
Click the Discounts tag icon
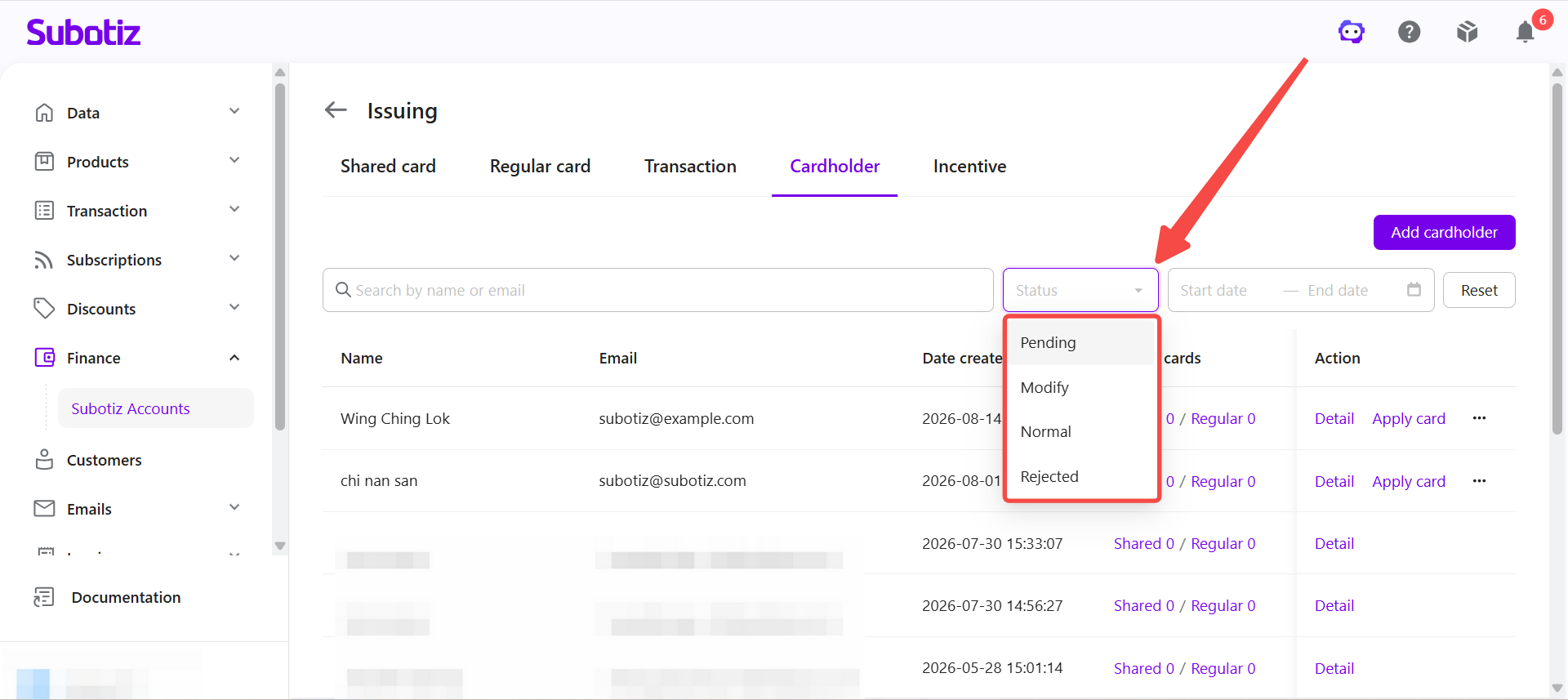click(x=44, y=308)
